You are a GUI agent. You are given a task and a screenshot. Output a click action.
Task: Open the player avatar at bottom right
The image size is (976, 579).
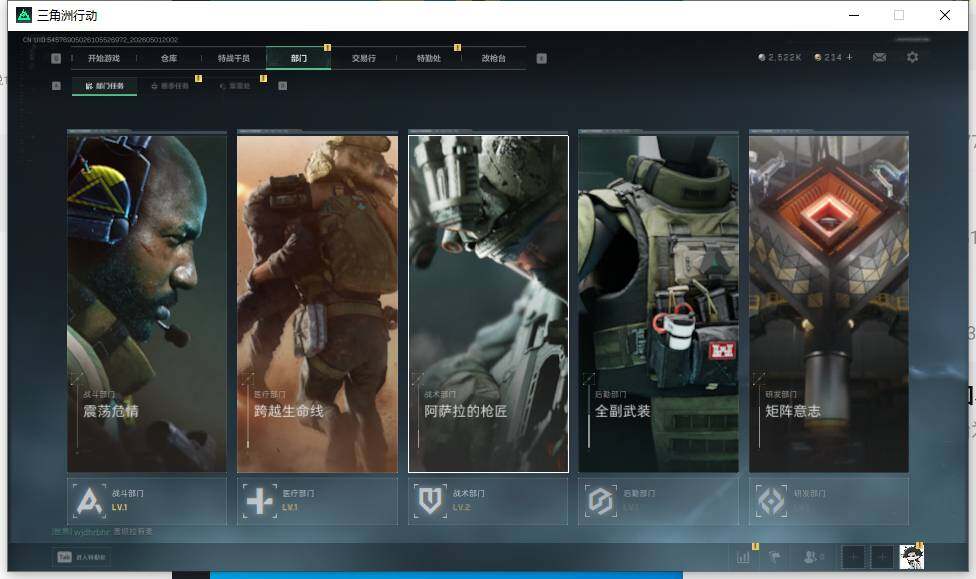(x=911, y=557)
